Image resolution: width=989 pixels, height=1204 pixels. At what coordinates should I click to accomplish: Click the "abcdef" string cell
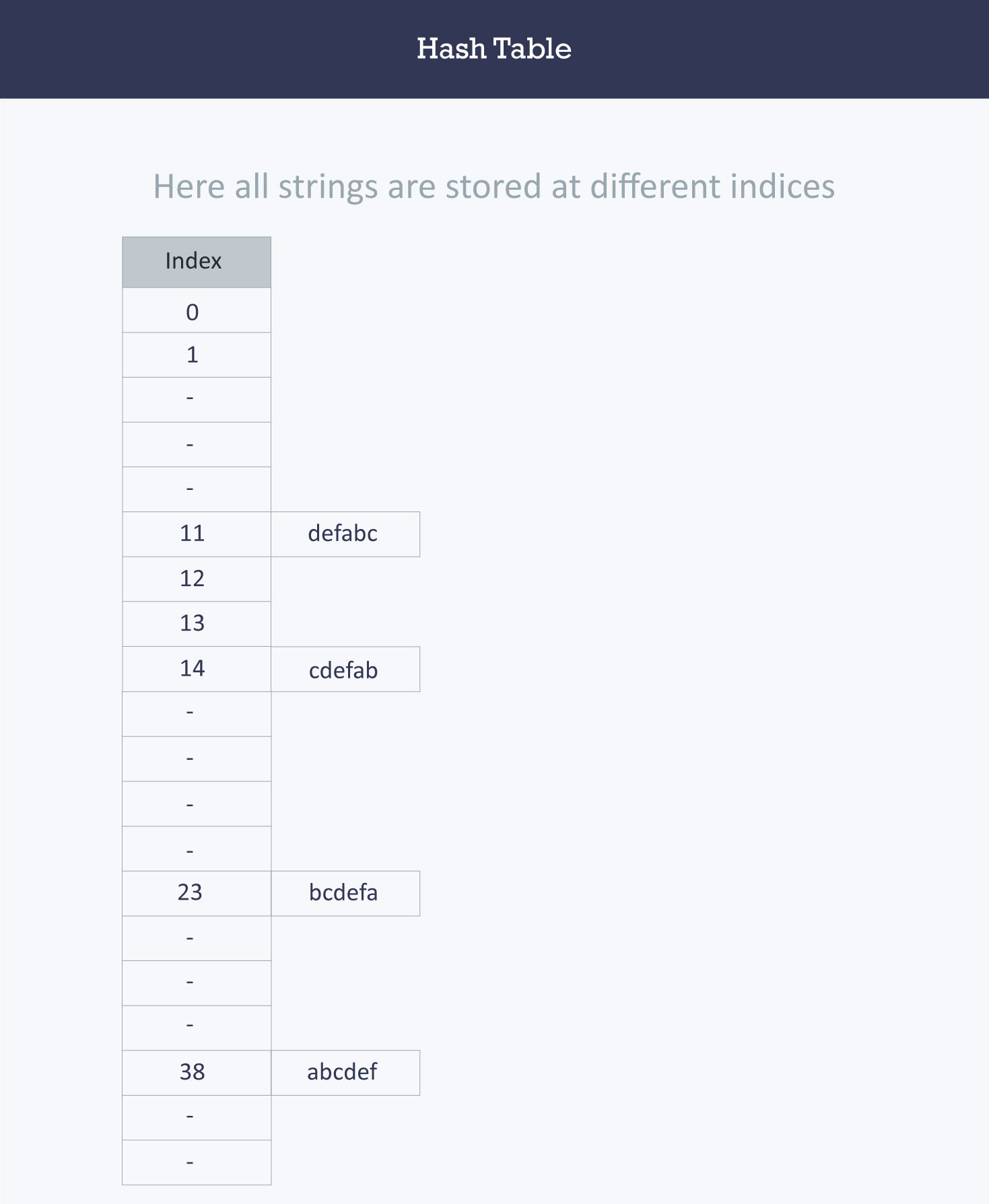(345, 1072)
